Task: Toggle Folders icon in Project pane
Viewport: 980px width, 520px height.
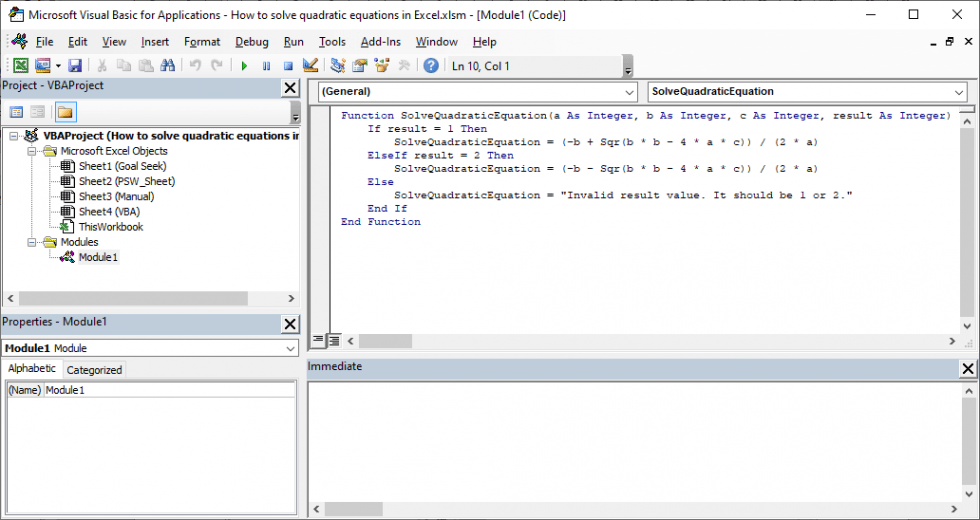Action: point(66,112)
